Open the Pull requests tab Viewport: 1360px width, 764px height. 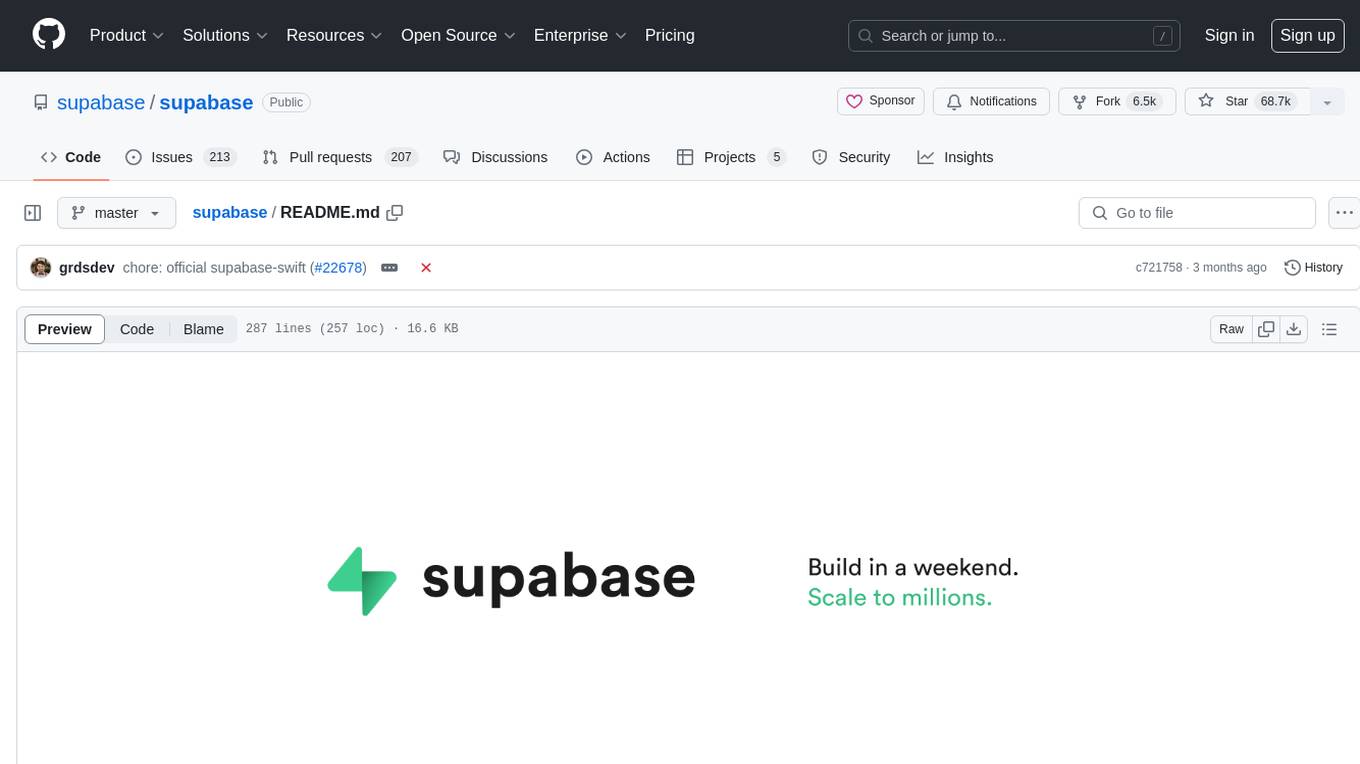point(340,157)
